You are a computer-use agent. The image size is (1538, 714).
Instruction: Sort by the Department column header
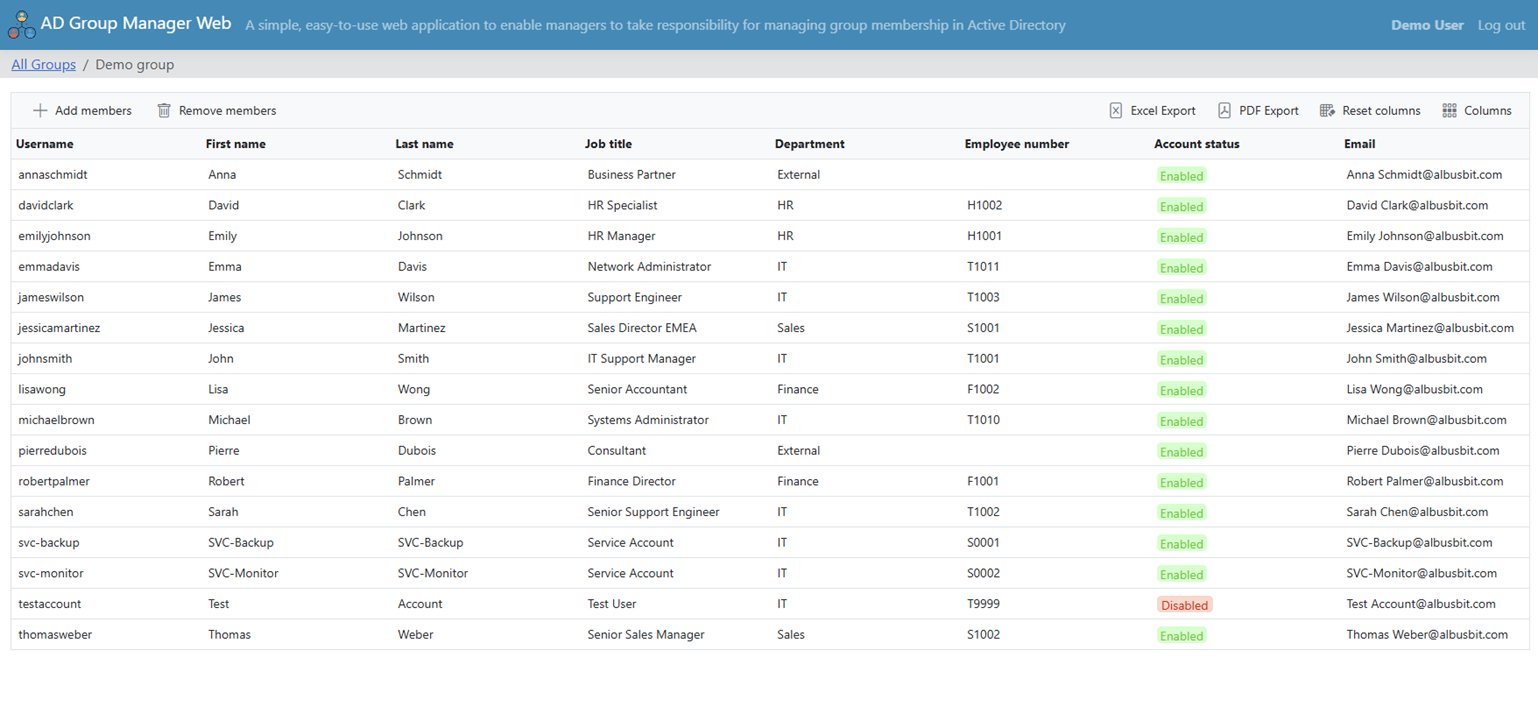pos(809,144)
